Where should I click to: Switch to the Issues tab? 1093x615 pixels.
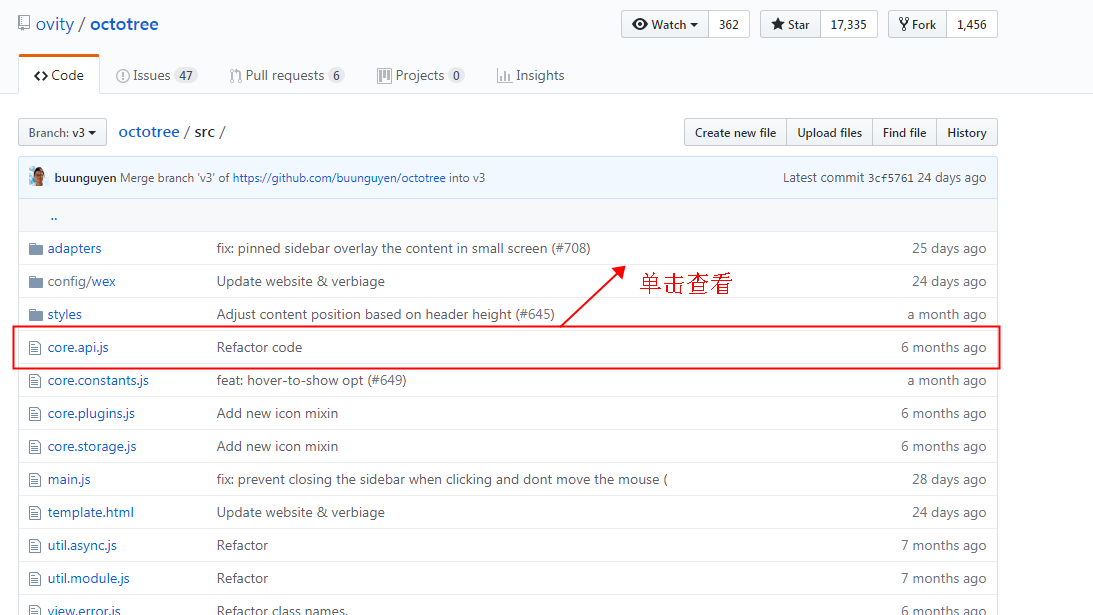click(x=156, y=75)
